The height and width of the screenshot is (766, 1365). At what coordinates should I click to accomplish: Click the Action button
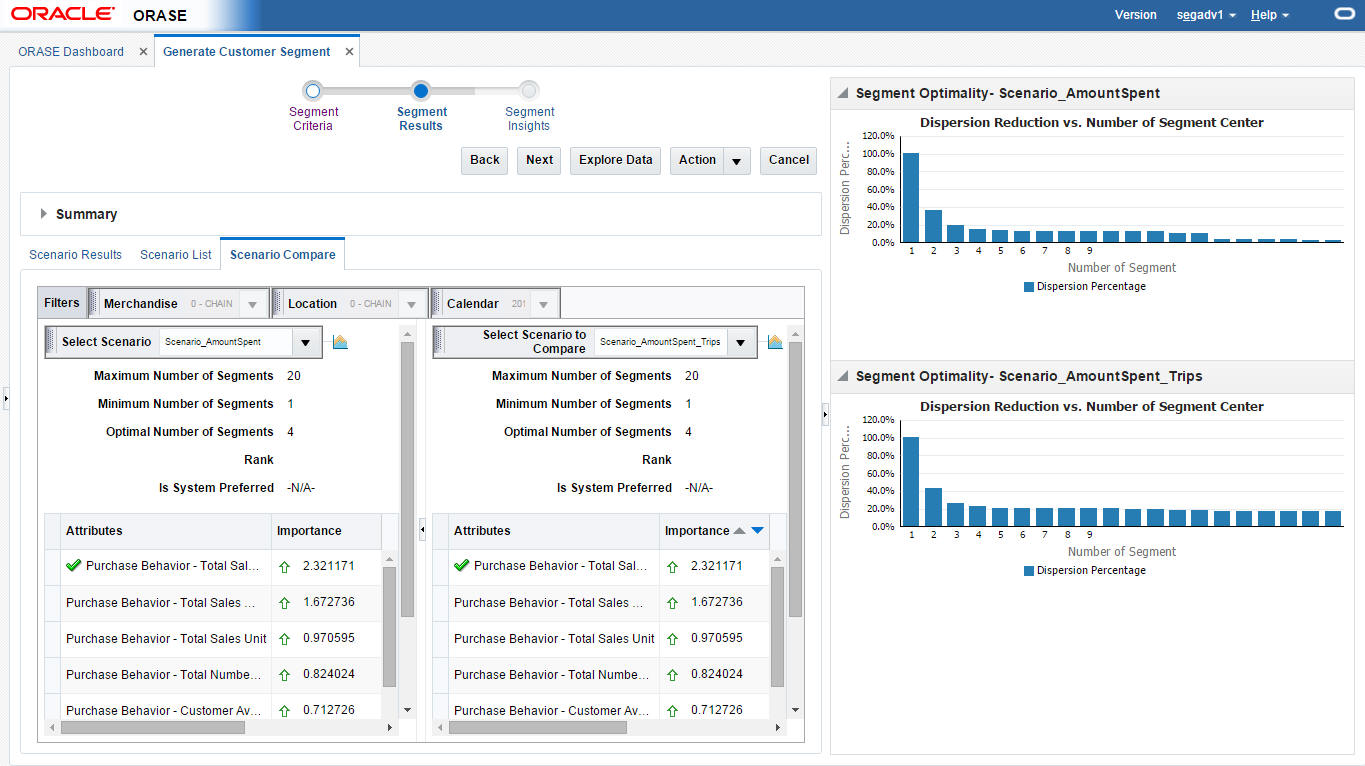pos(697,160)
